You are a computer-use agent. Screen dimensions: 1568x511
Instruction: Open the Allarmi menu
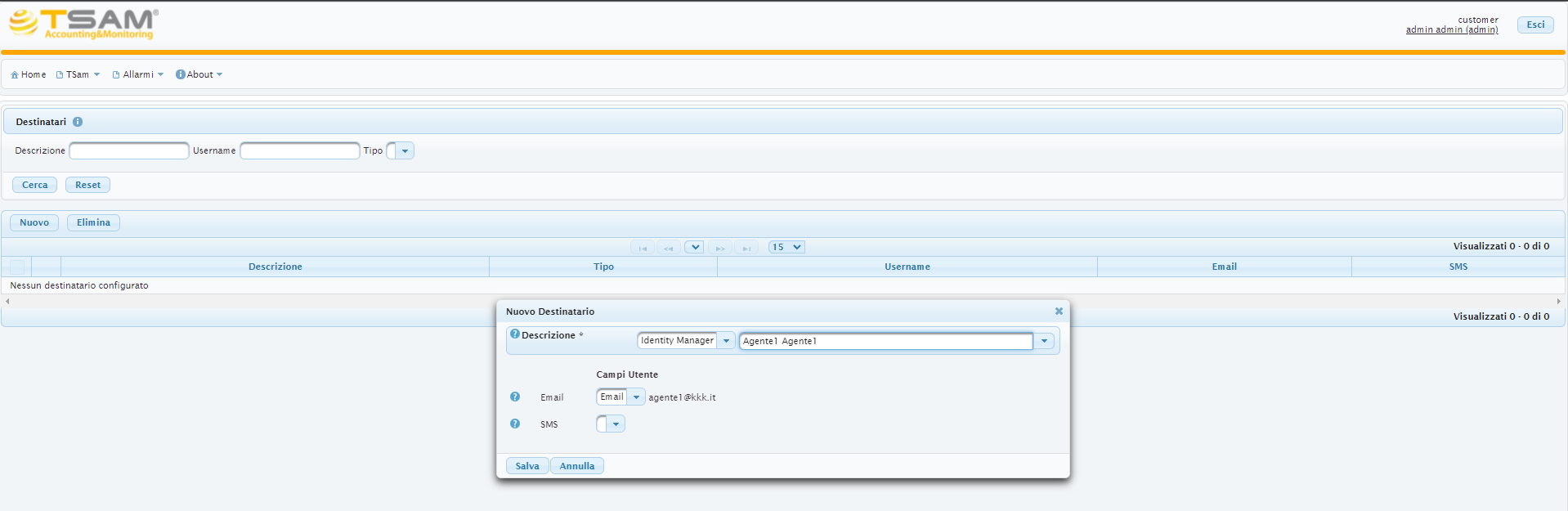tap(138, 74)
